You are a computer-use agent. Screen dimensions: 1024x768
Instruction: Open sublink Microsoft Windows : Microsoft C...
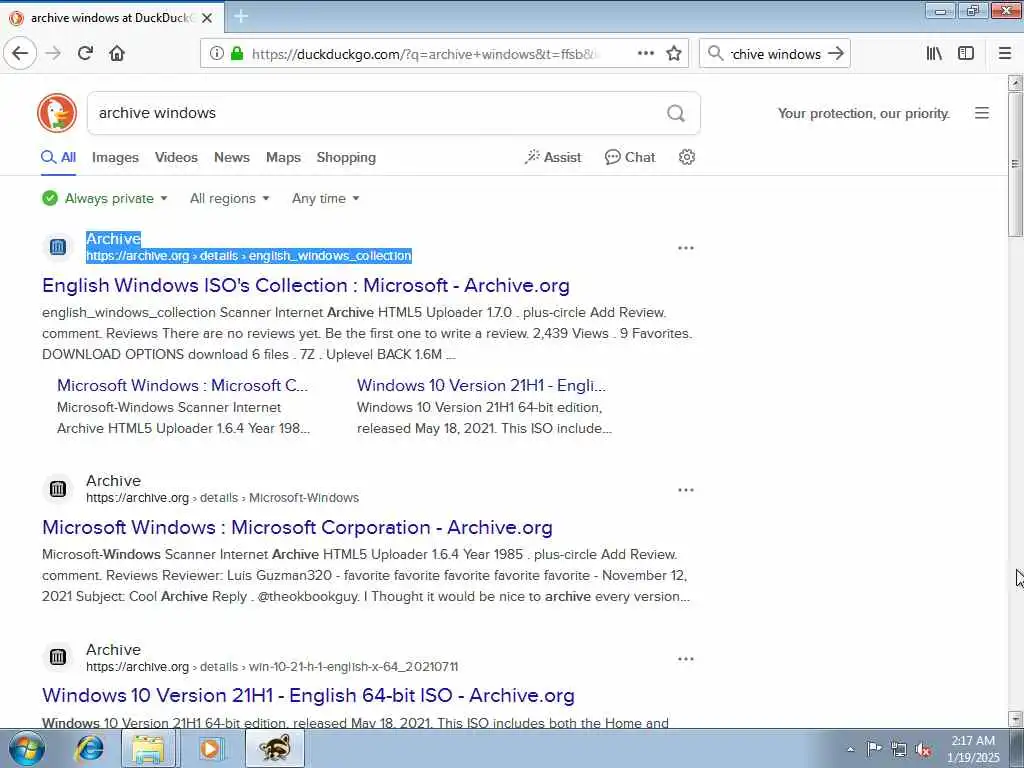pos(182,385)
